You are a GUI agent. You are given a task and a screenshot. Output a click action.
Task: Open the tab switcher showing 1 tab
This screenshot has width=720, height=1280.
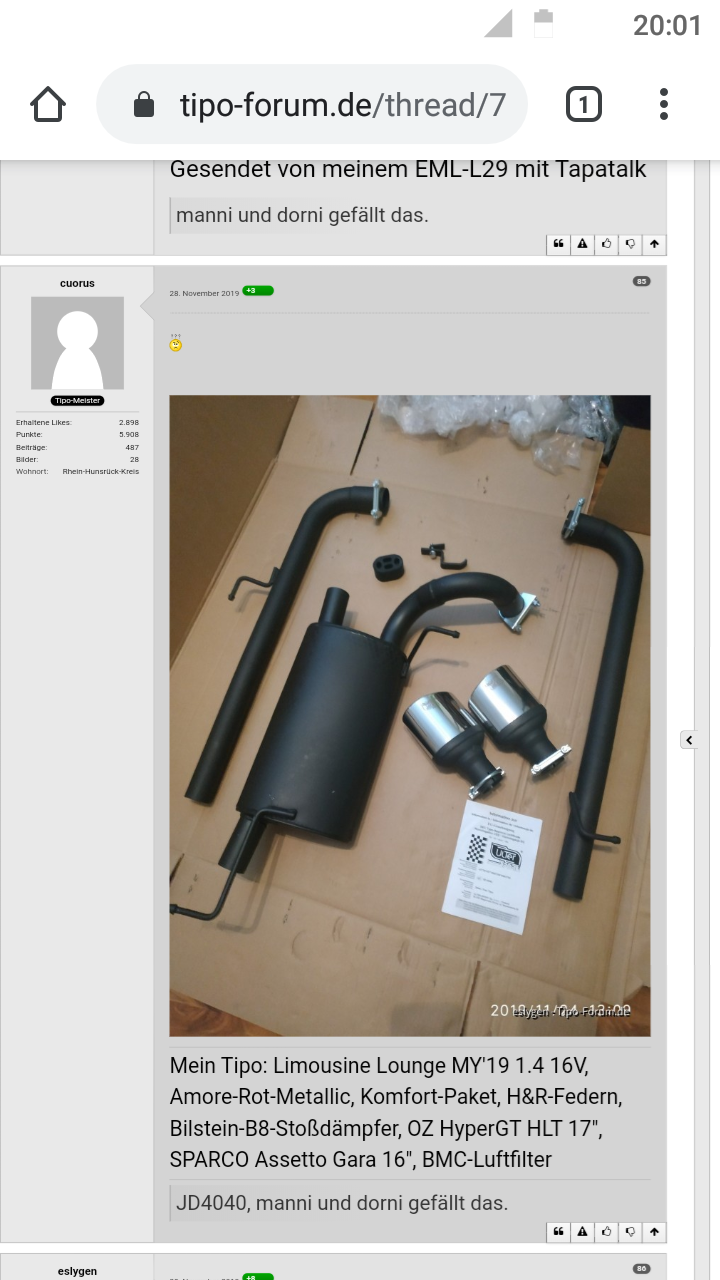(x=583, y=104)
